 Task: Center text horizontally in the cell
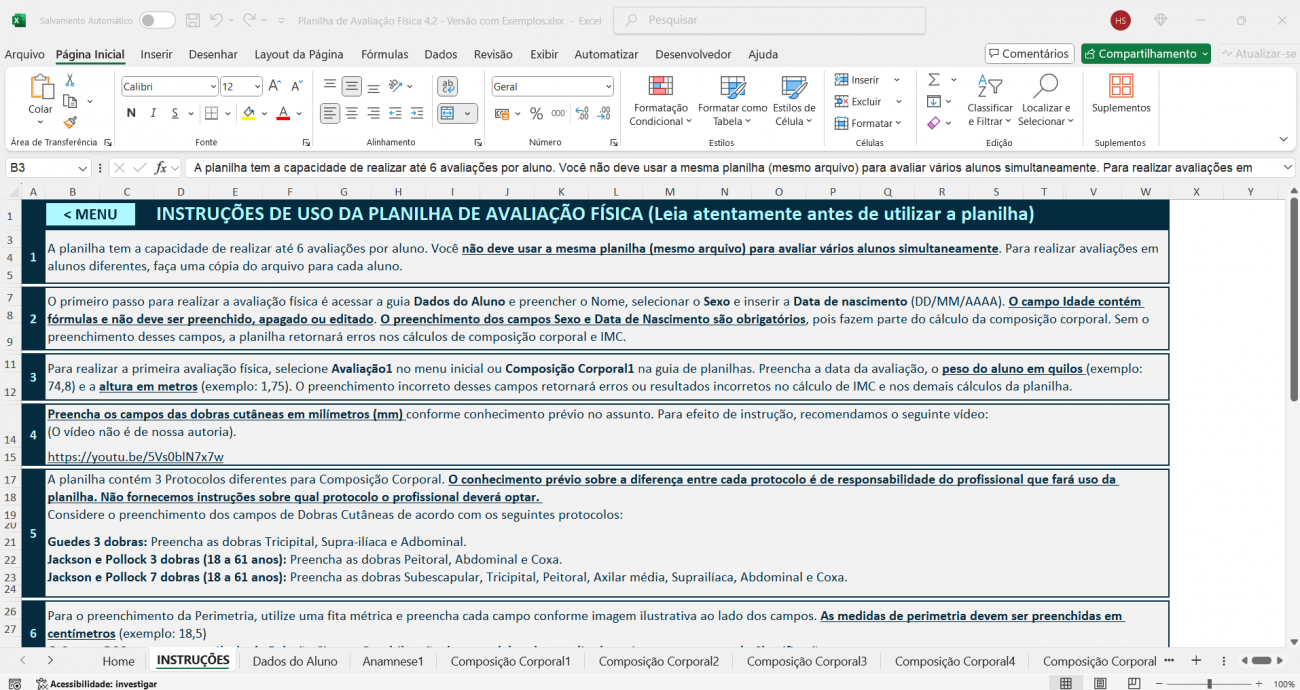point(351,113)
